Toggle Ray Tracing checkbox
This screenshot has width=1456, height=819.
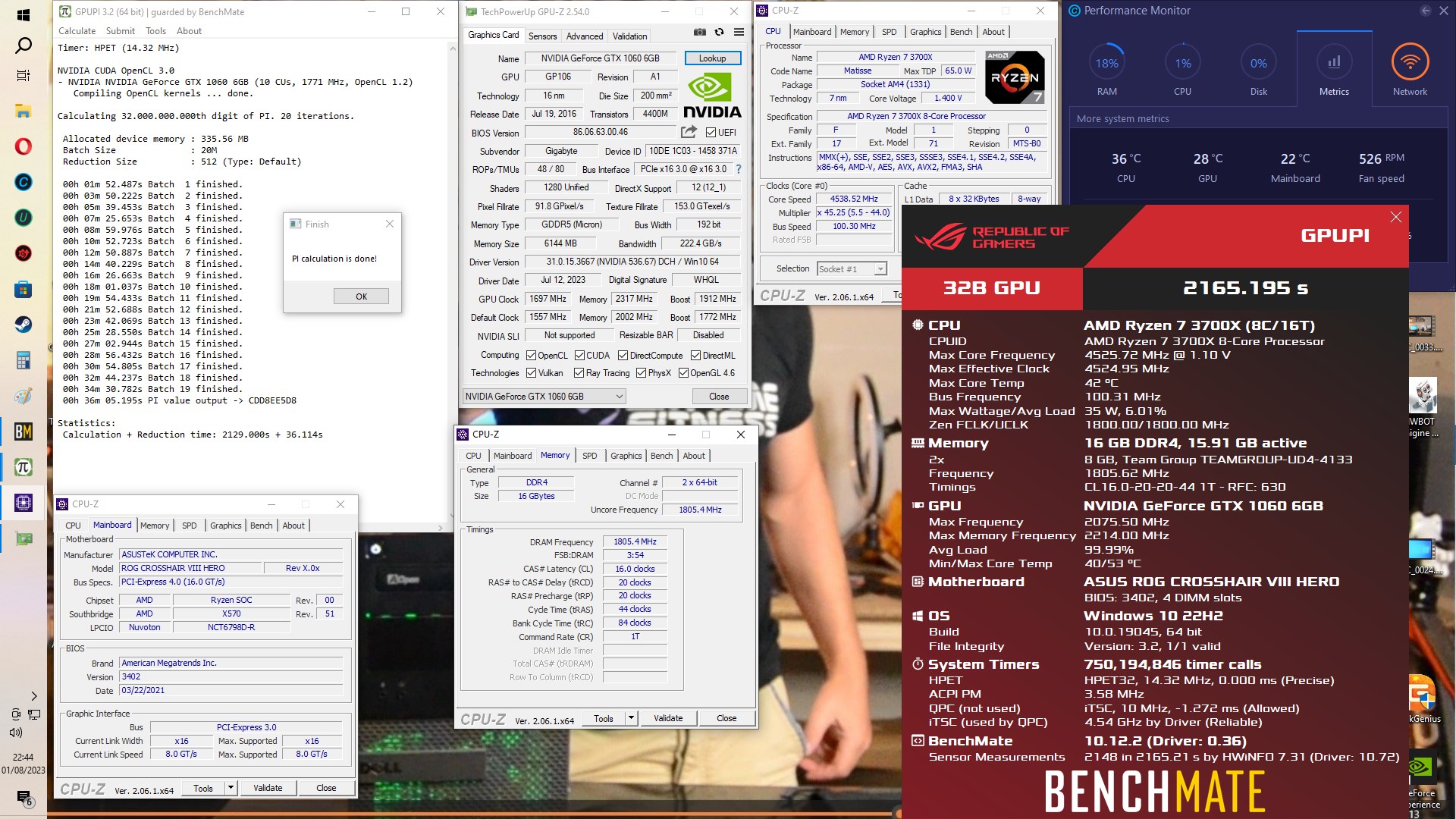[579, 373]
